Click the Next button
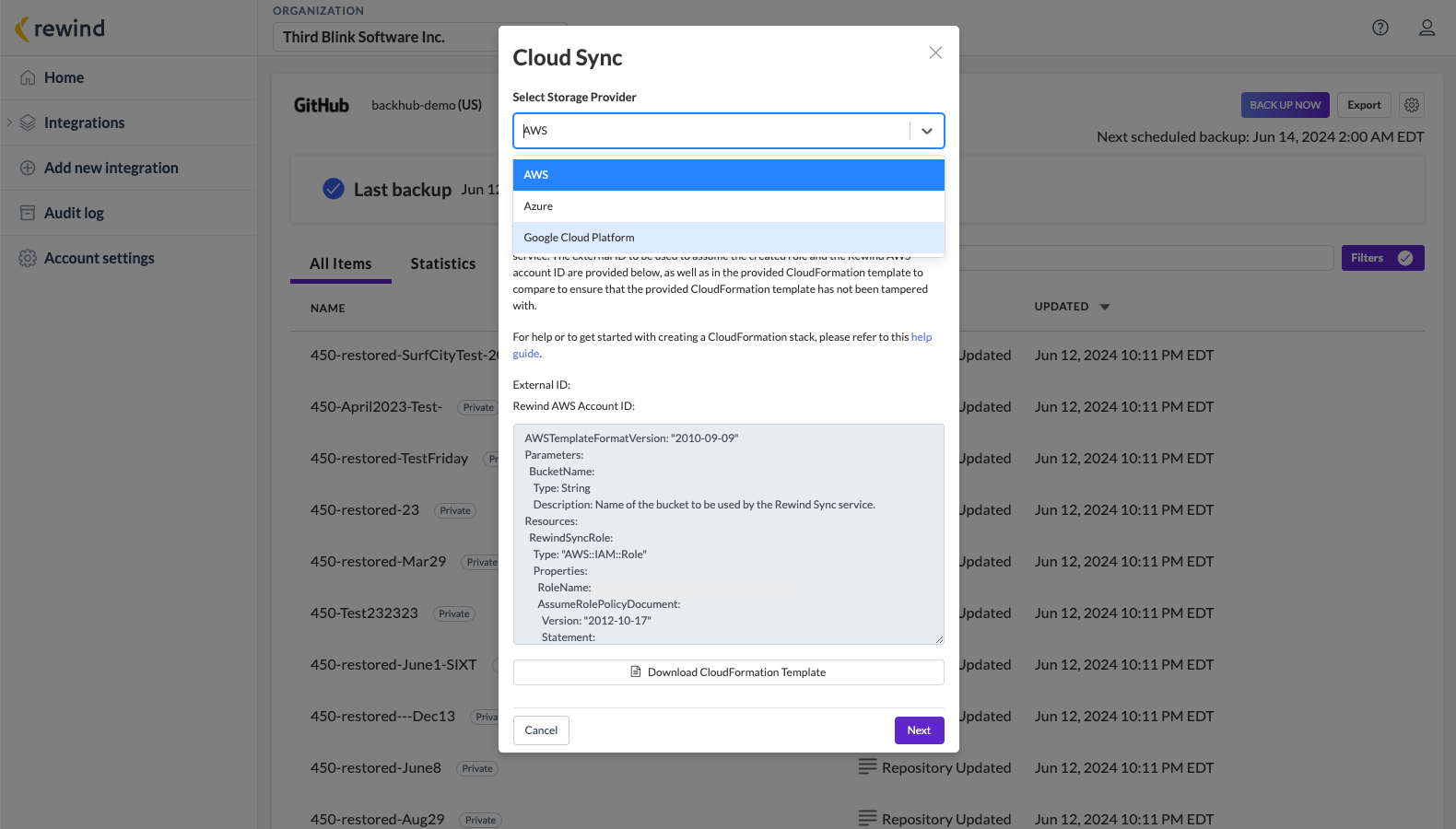The image size is (1456, 829). pos(920,730)
